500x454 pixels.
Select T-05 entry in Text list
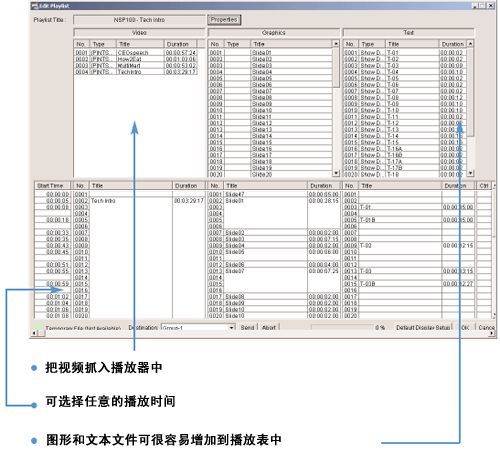tap(405, 78)
